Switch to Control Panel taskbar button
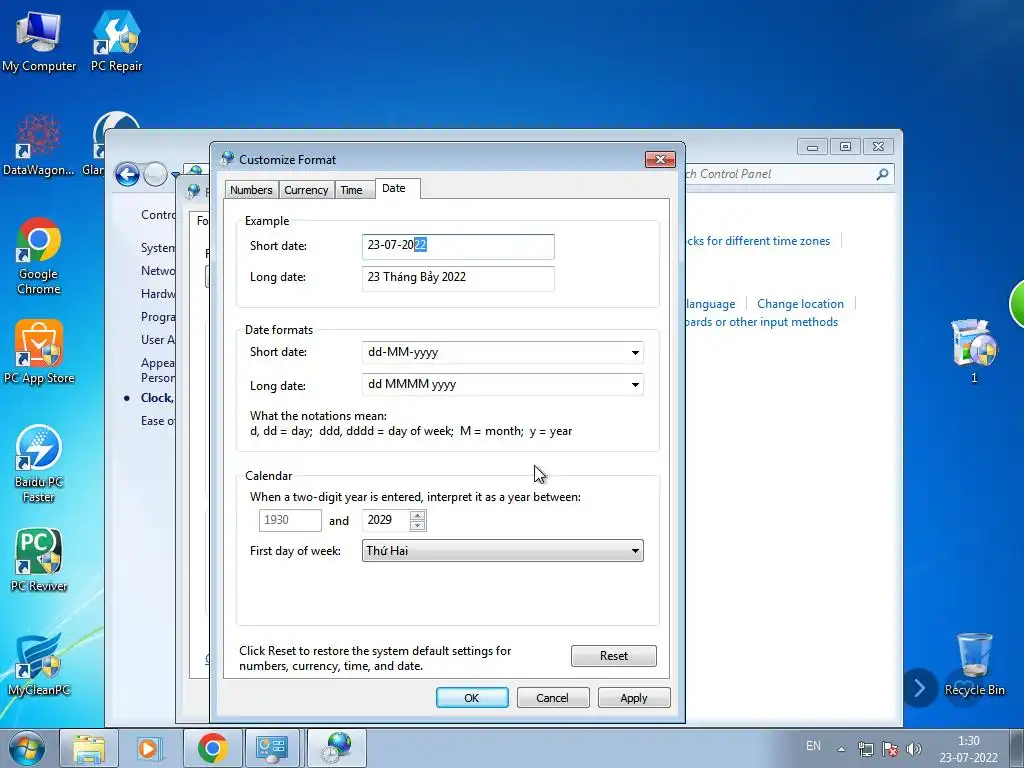 (272, 748)
